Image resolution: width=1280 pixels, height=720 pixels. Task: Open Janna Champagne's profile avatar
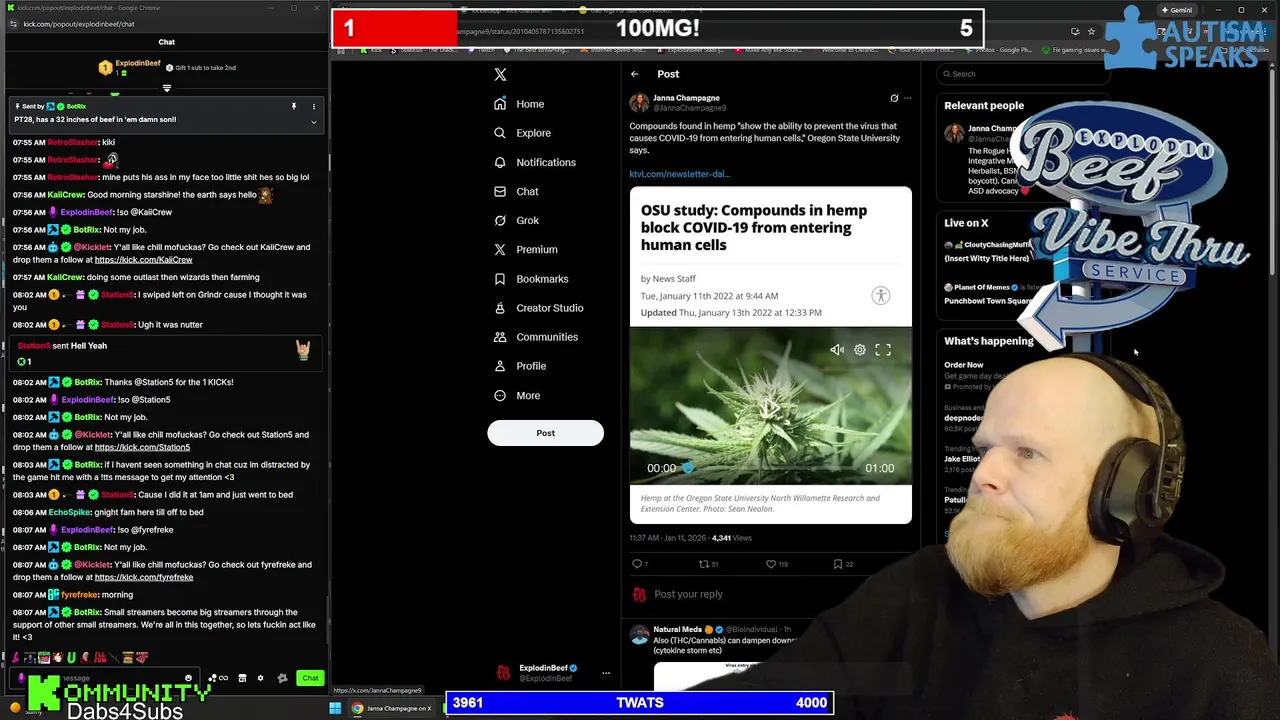(x=638, y=102)
